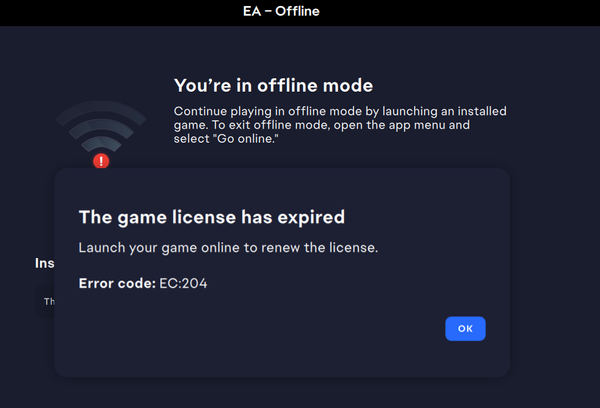The height and width of the screenshot is (408, 600).
Task: Click the partially hidden "Ins" section heading
Action: coord(45,263)
